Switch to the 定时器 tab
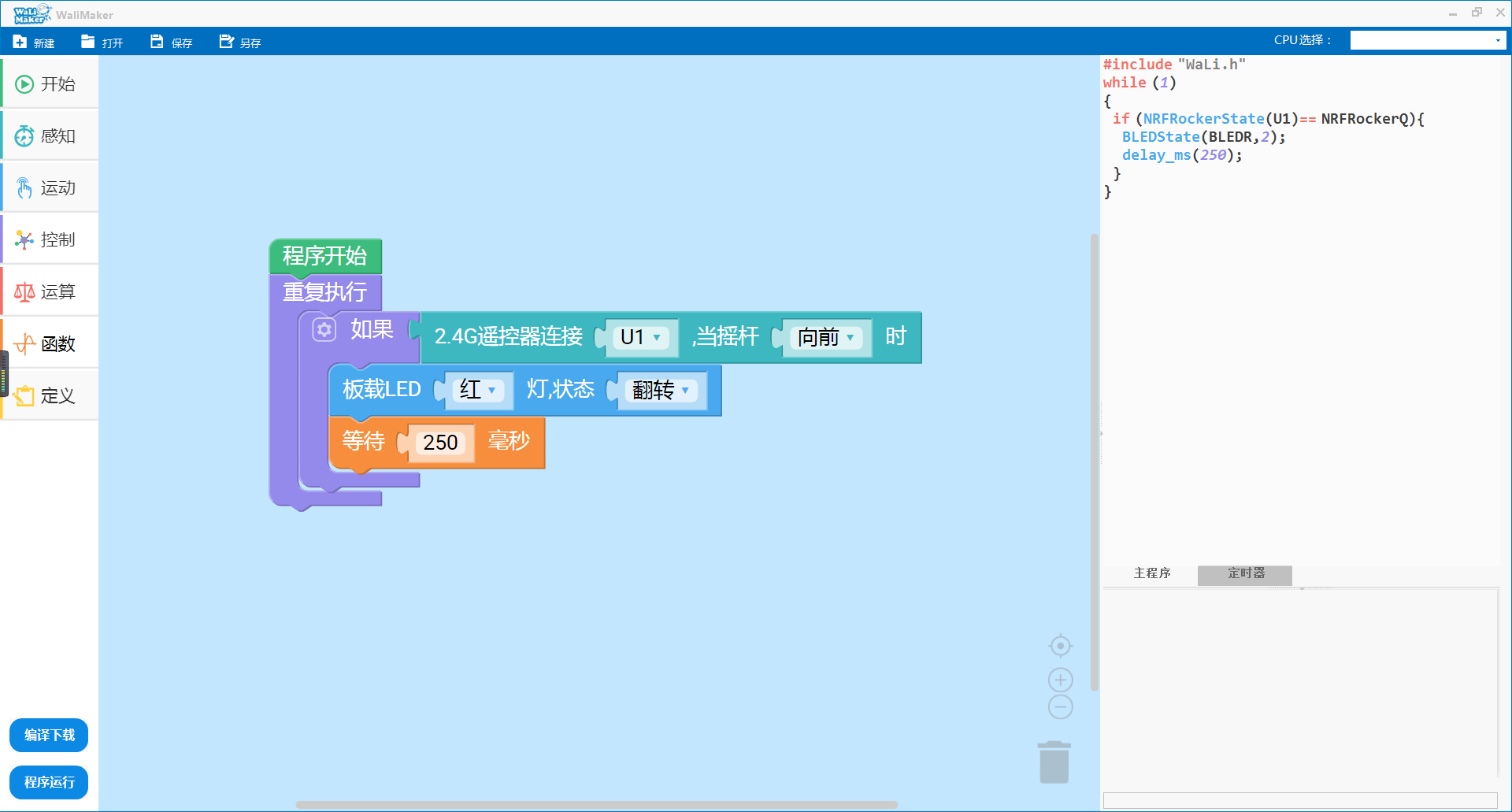Image resolution: width=1512 pixels, height=812 pixels. 1245,574
